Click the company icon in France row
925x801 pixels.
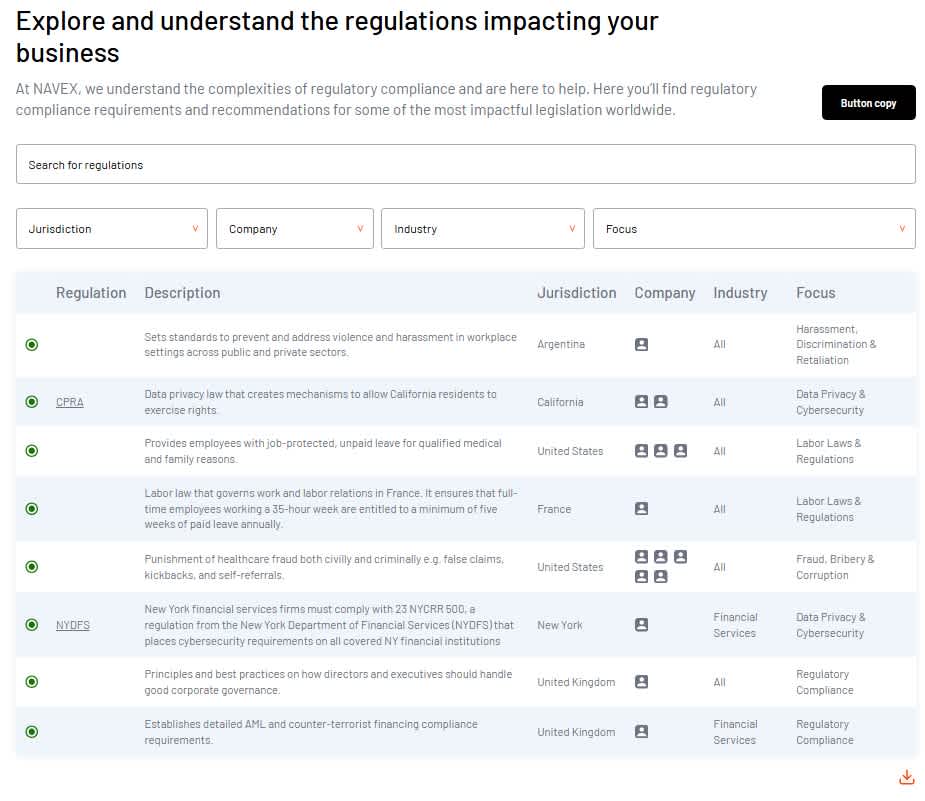(641, 508)
